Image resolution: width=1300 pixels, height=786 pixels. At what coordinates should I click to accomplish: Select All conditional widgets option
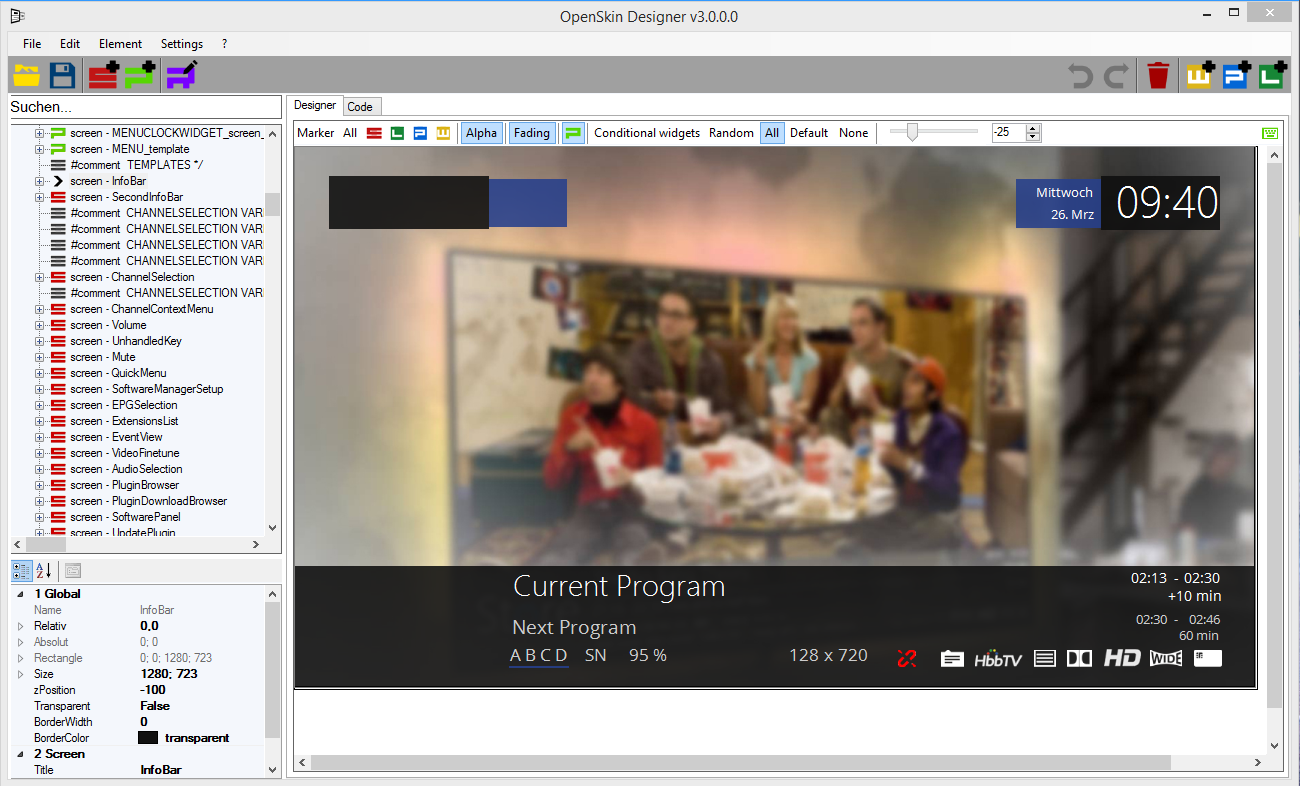click(772, 133)
